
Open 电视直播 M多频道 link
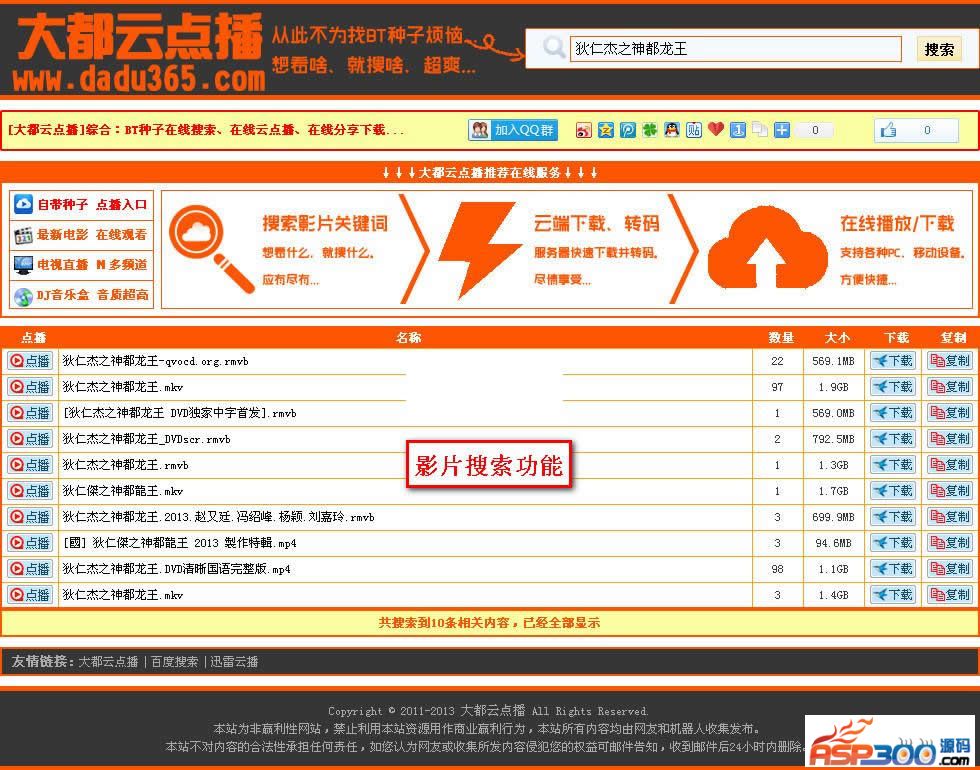pyautogui.click(x=92, y=264)
